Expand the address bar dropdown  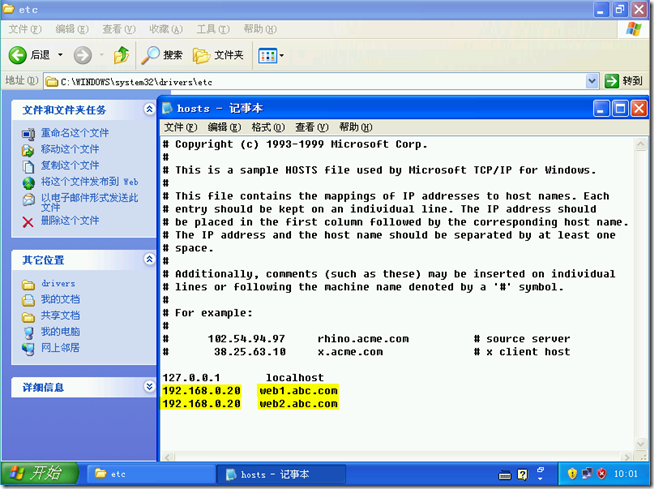592,81
